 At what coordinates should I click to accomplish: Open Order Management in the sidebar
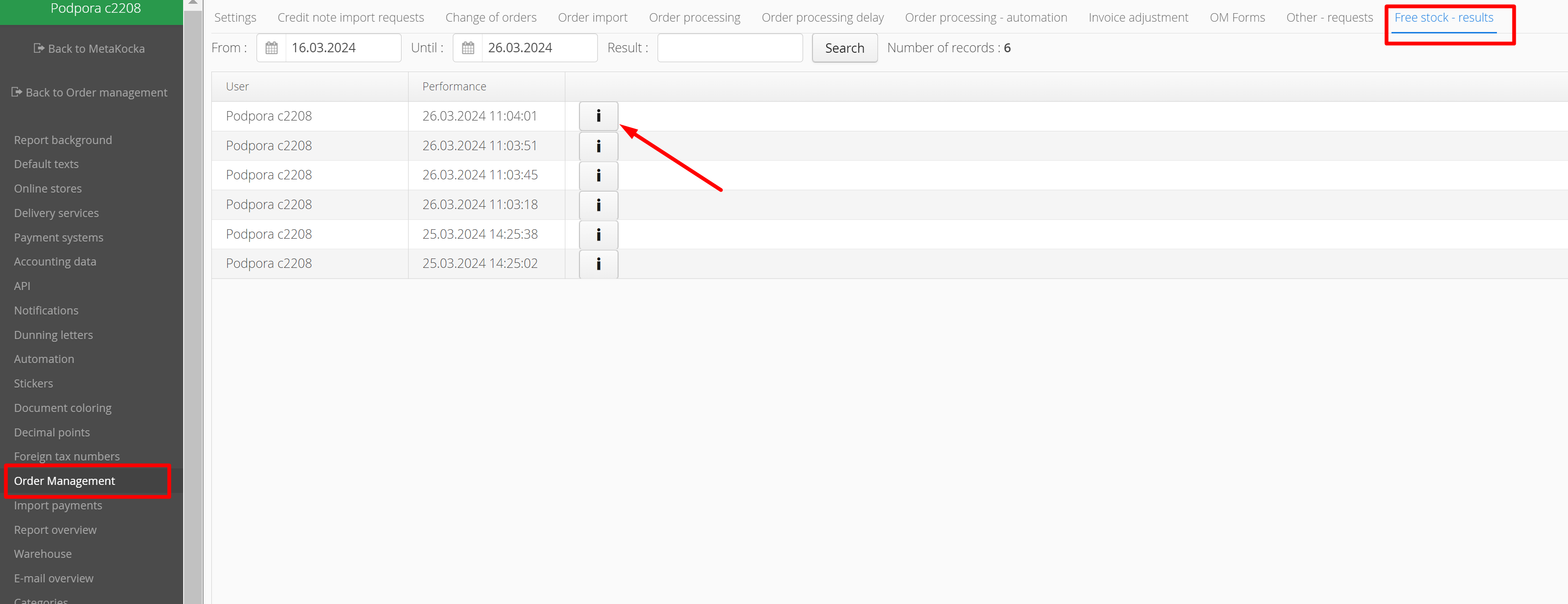[x=64, y=480]
